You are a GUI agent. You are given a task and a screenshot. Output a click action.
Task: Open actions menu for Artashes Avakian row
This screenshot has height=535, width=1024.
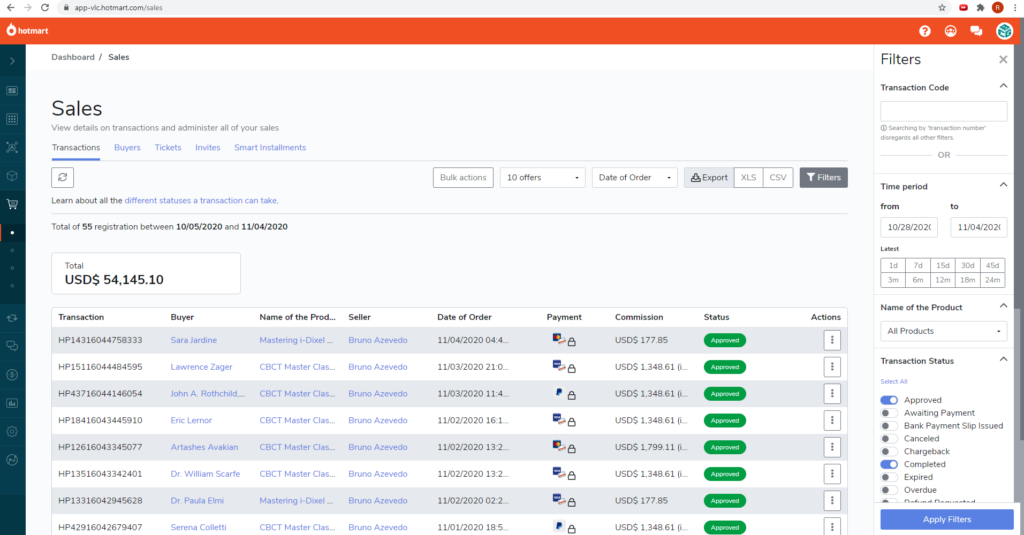point(832,447)
